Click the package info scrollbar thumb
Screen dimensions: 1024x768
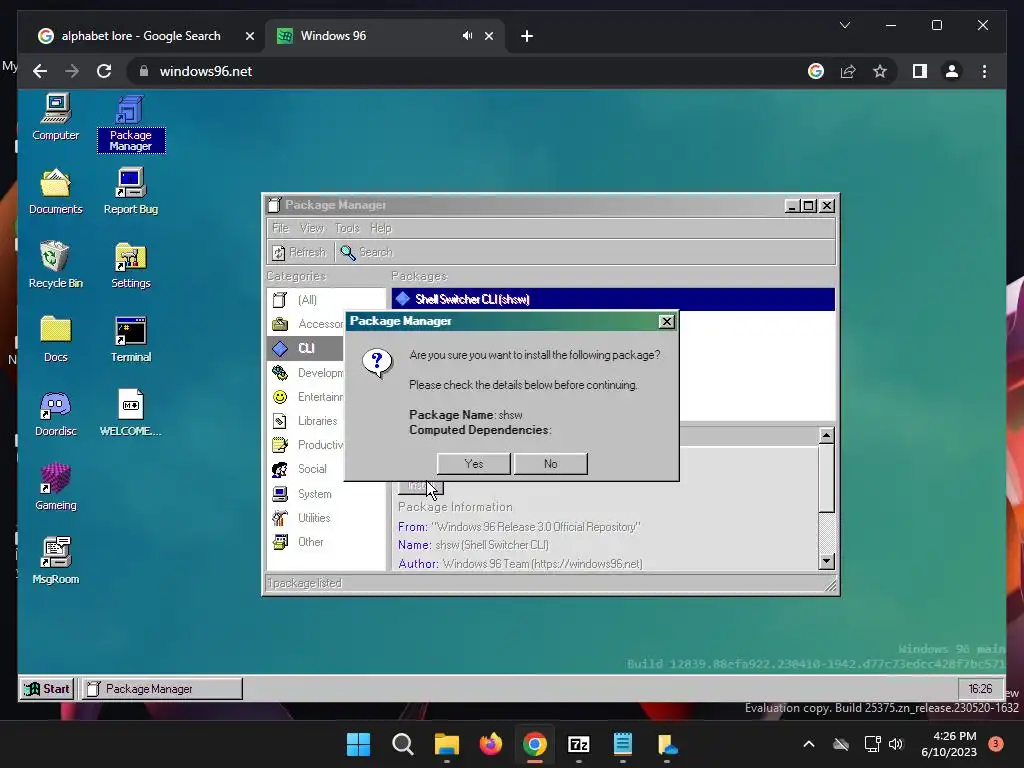point(826,477)
